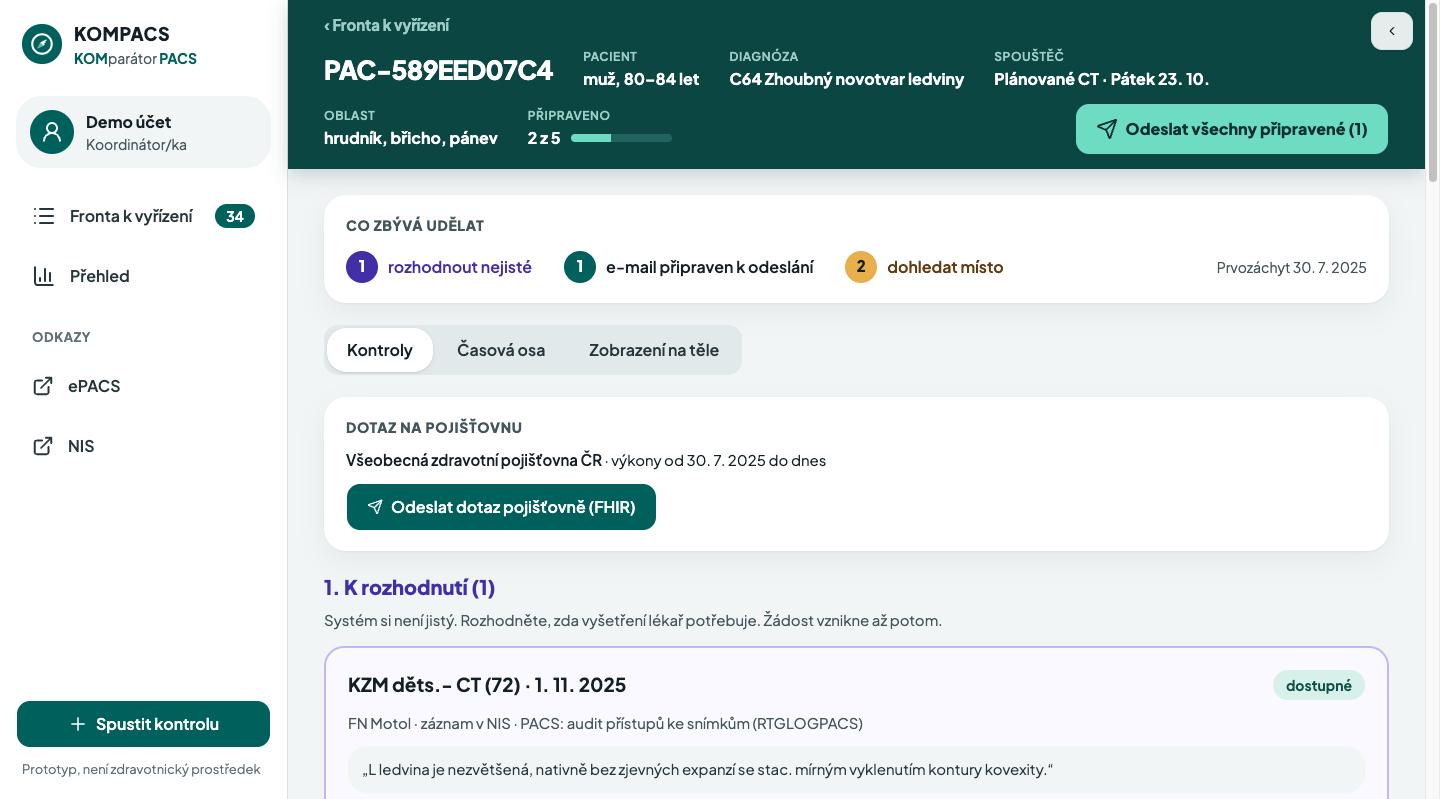Click the Demo účet user avatar icon

coord(52,132)
